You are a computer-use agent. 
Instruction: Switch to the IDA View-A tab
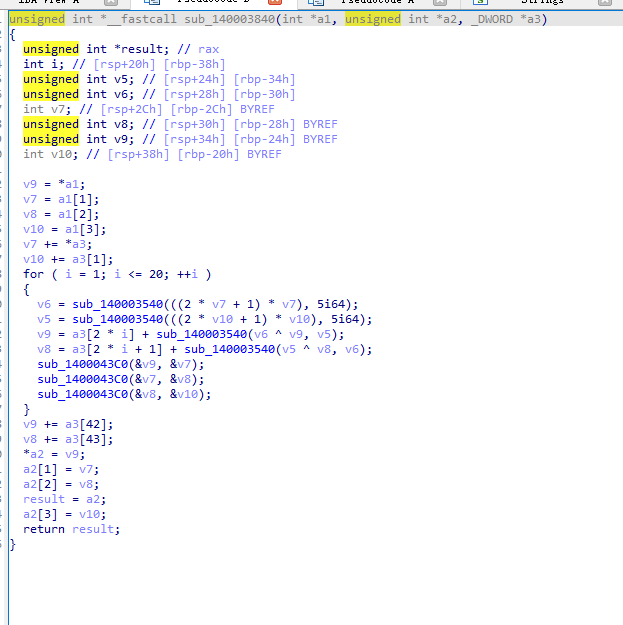[x=48, y=3]
